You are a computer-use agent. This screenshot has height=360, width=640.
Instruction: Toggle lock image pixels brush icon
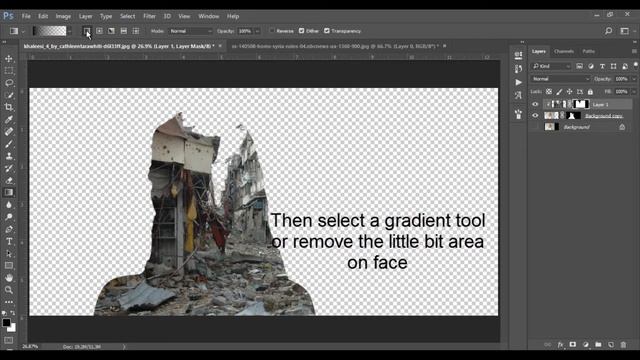click(x=559, y=92)
